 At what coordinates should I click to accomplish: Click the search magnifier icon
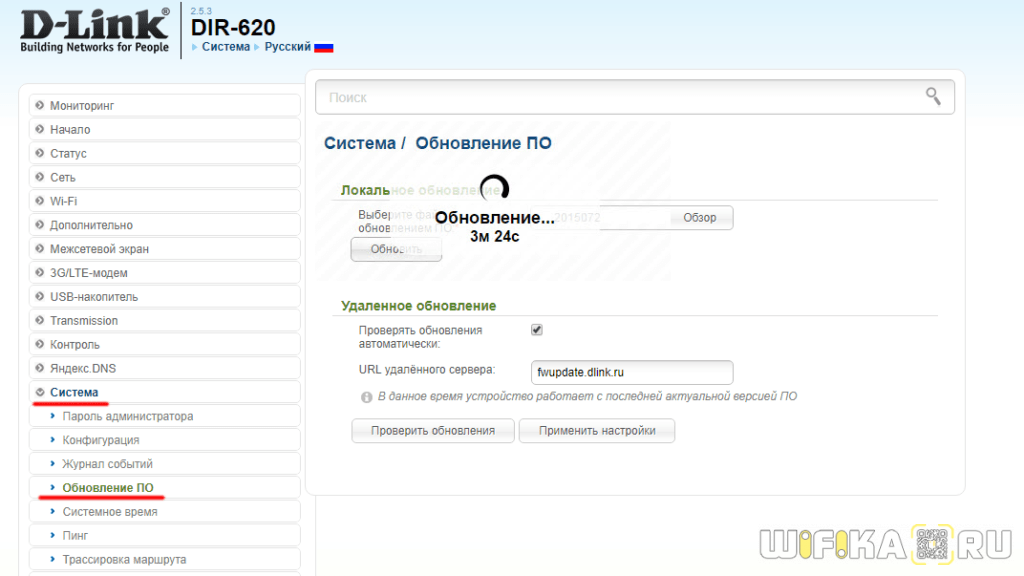point(933,97)
